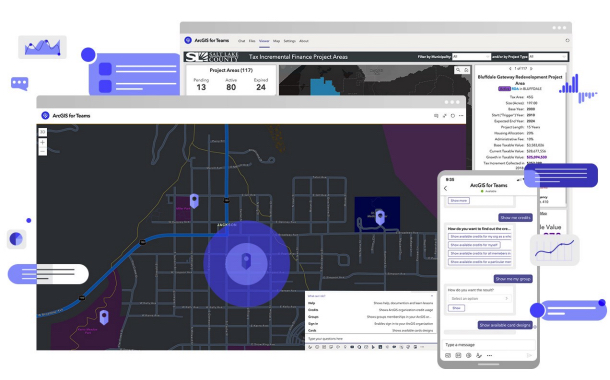Click the 'Type your questions here' field
Image resolution: width=610 pixels, height=380 pixels.
point(370,339)
